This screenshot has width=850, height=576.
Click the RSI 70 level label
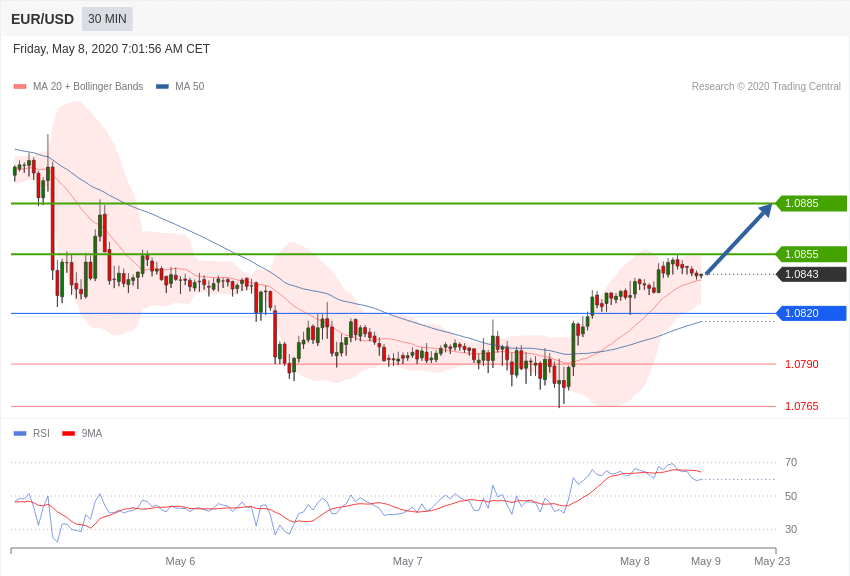coord(791,462)
